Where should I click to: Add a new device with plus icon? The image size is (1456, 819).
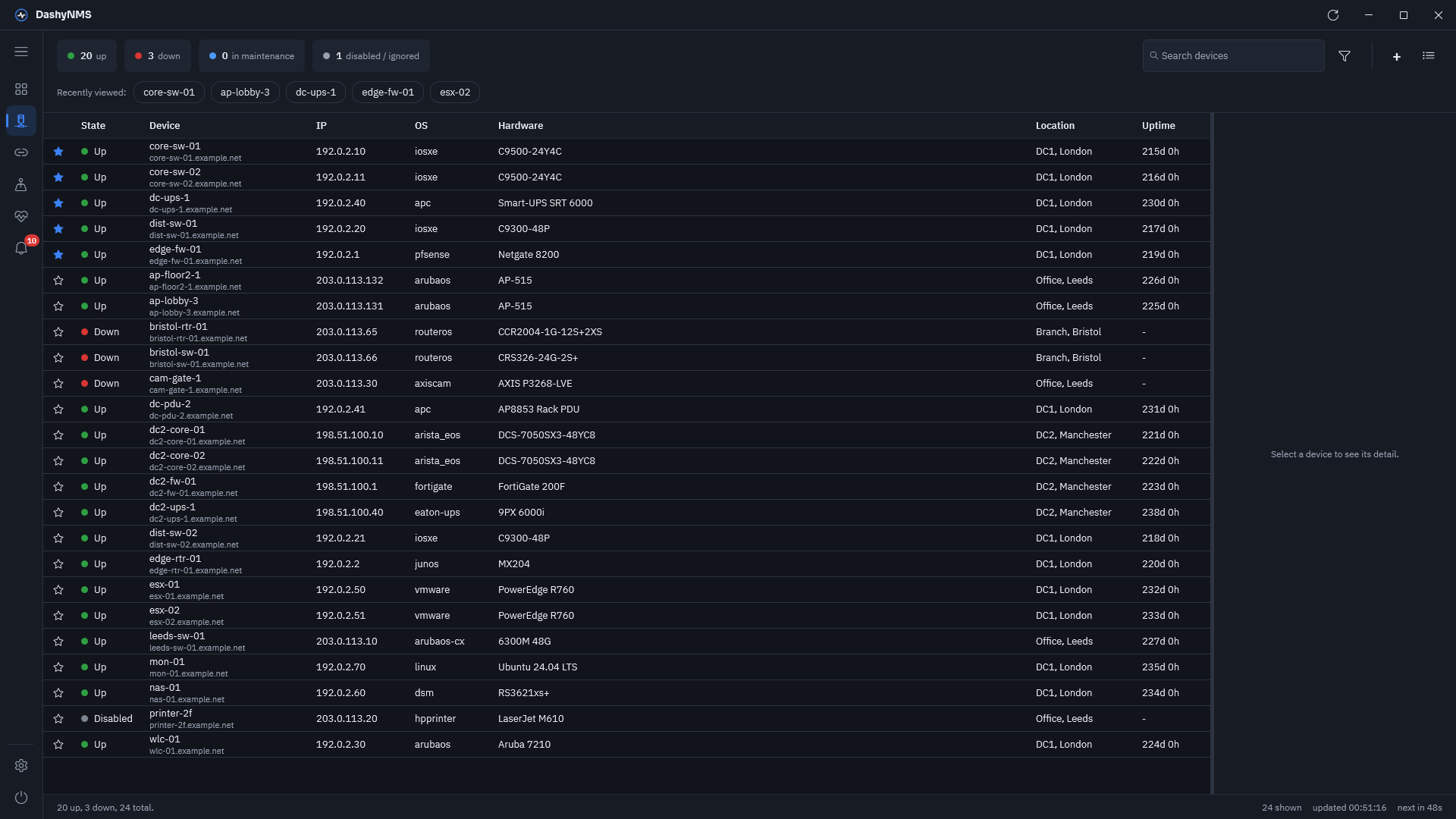pyautogui.click(x=1396, y=56)
